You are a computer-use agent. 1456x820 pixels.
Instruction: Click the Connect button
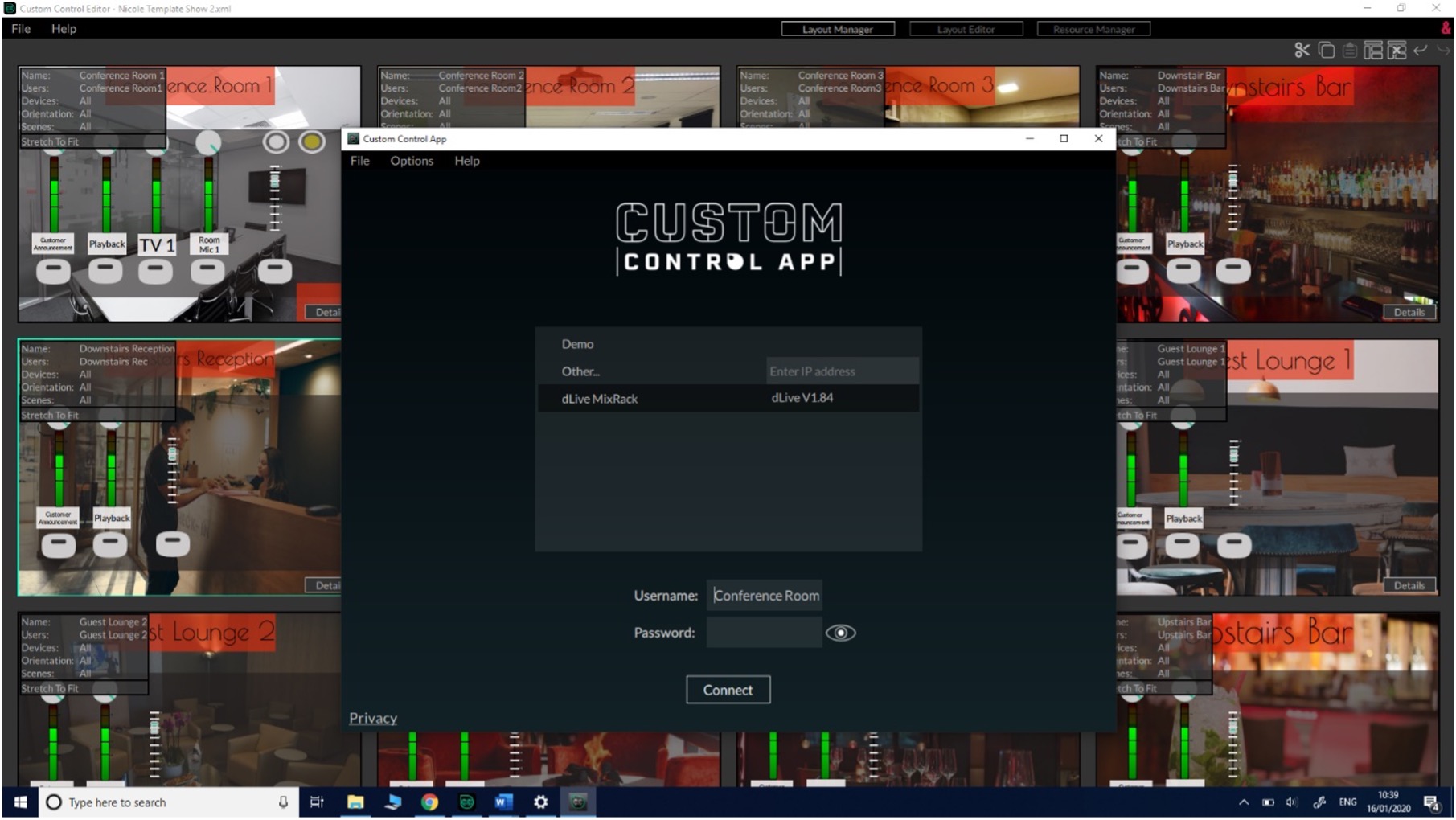[728, 690]
